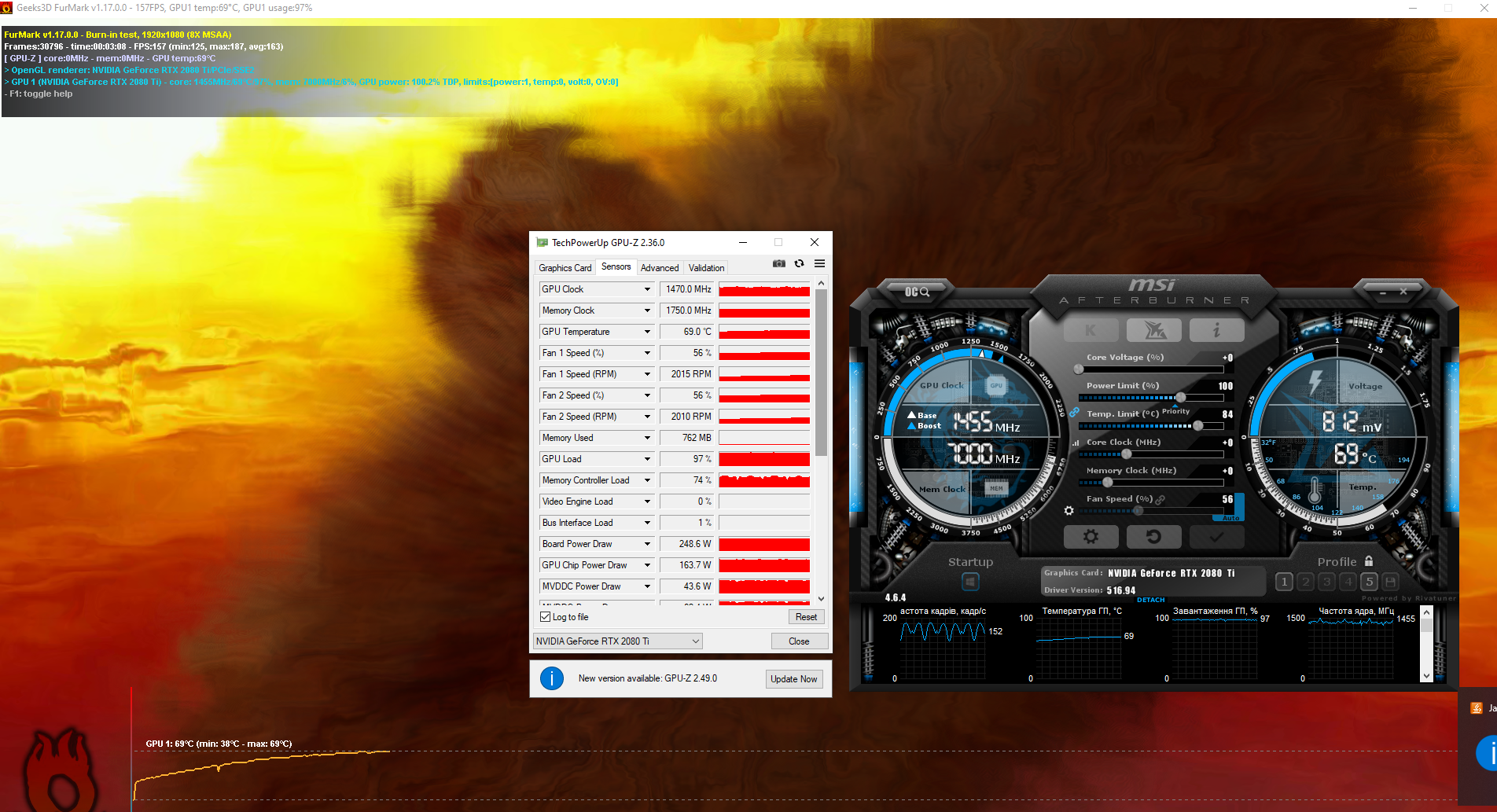
Task: Open the GPU selector combo box
Action: tap(618, 641)
